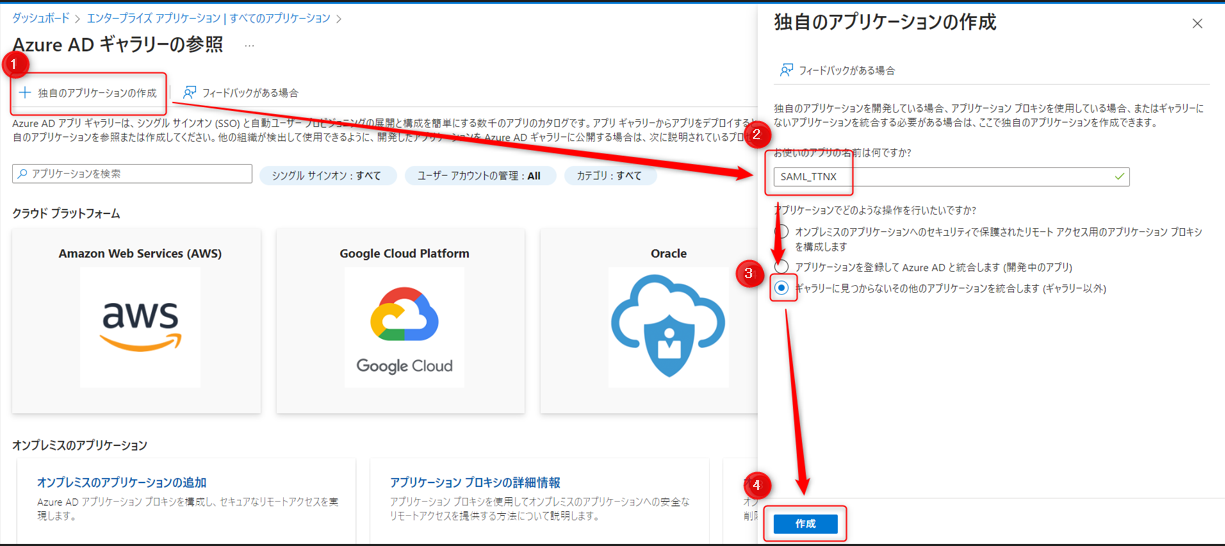Open オンプレミスのアプリケーションの追加 link

[121, 482]
